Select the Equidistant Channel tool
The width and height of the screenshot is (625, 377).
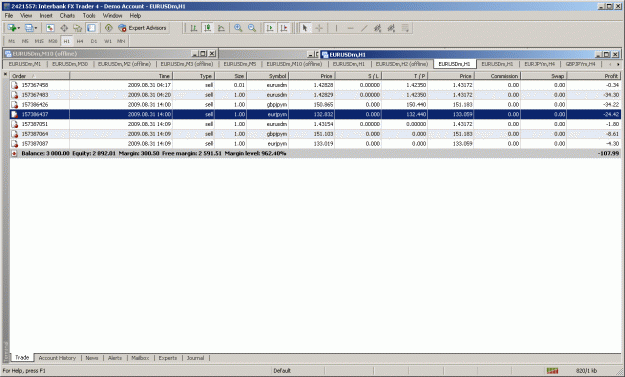coord(377,28)
